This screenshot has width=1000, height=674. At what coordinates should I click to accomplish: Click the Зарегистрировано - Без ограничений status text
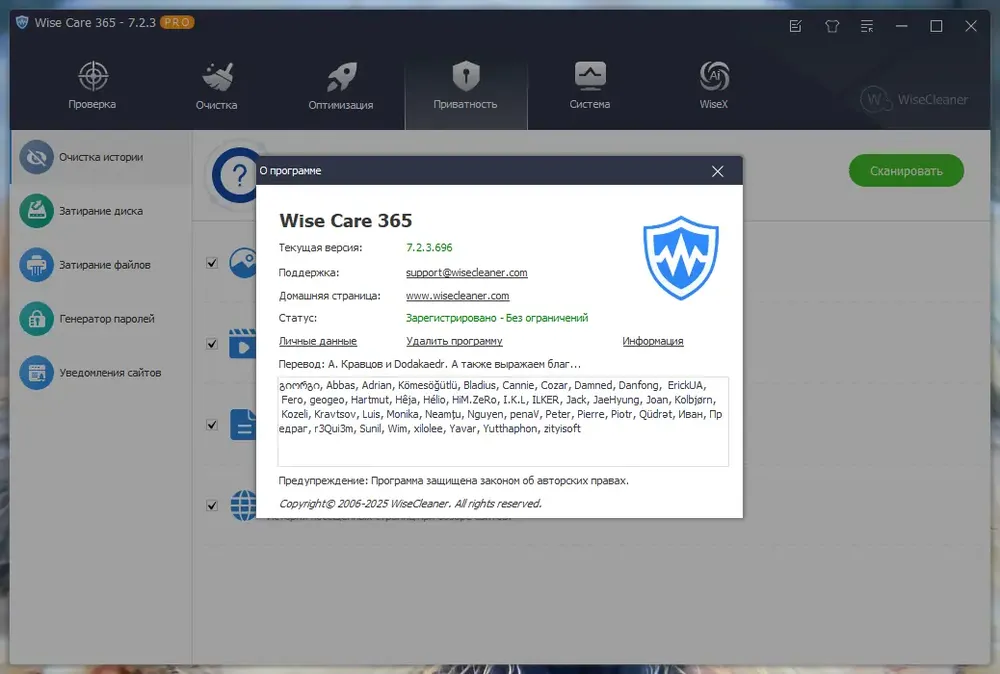coord(497,318)
